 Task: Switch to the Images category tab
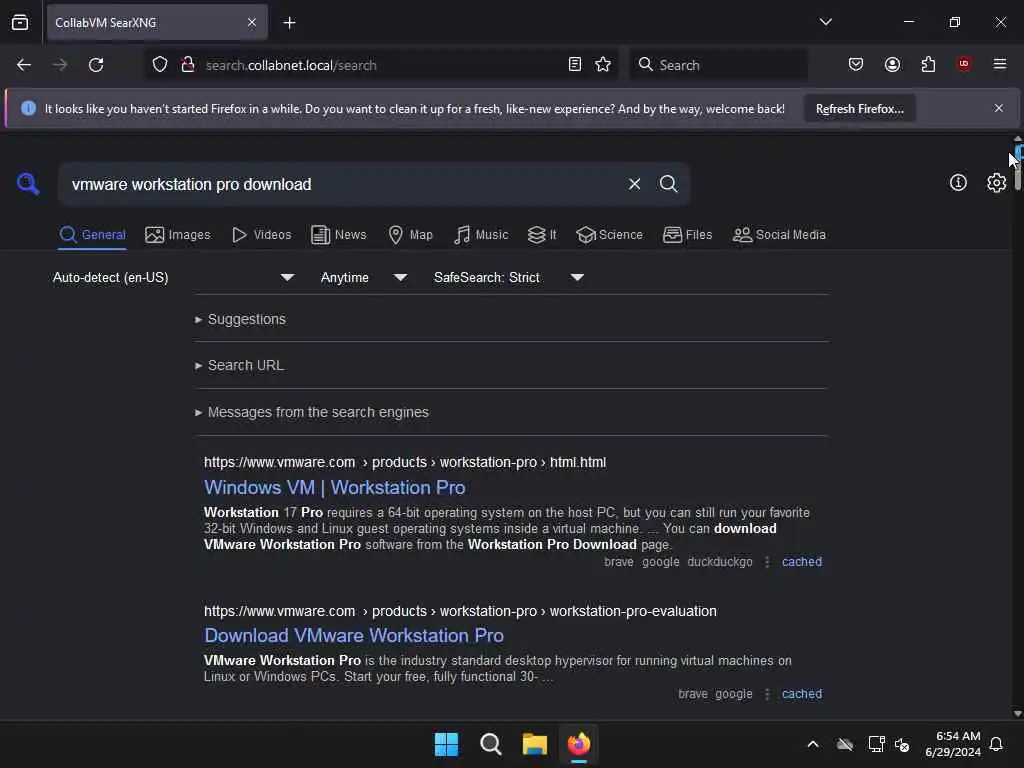coord(178,235)
